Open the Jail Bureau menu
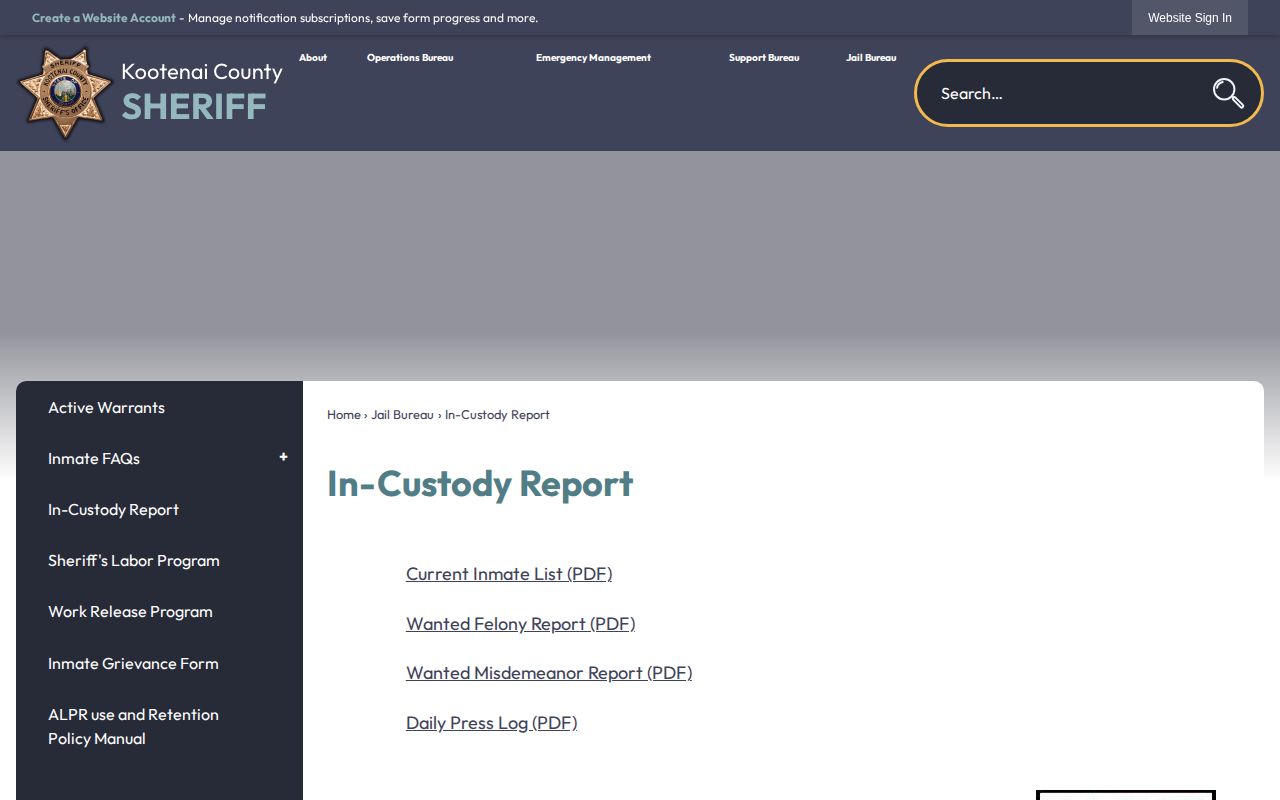Image resolution: width=1280 pixels, height=800 pixels. pos(871,58)
